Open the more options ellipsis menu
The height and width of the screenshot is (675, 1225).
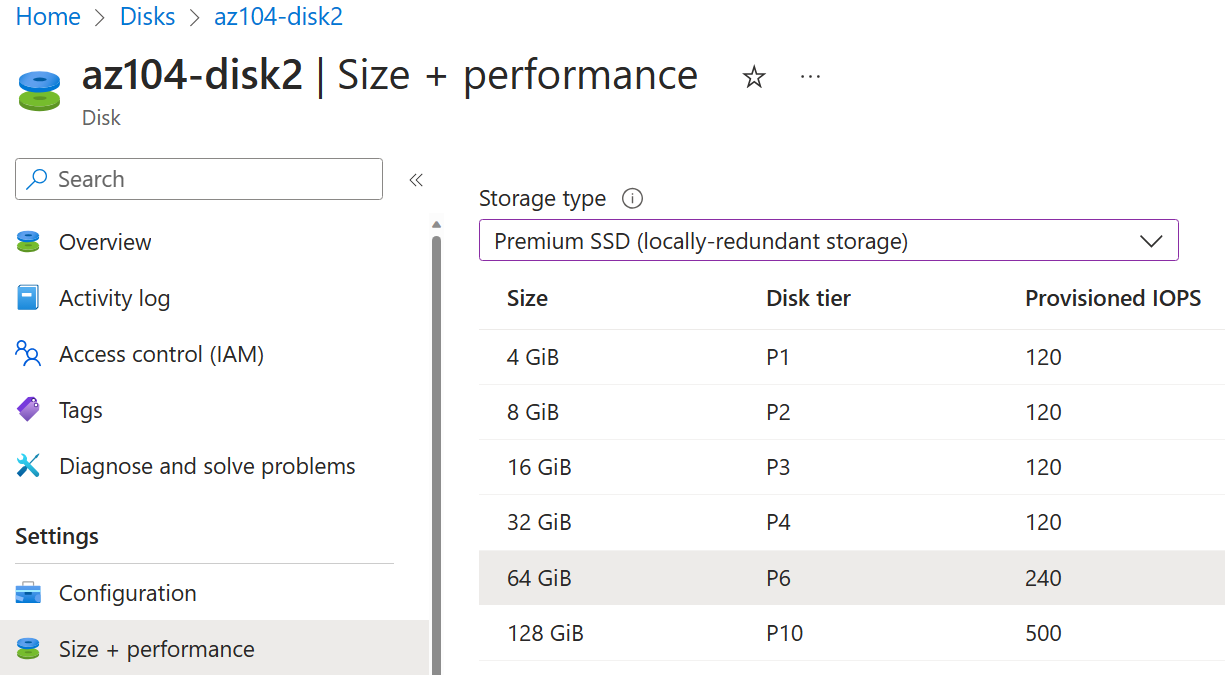point(811,77)
